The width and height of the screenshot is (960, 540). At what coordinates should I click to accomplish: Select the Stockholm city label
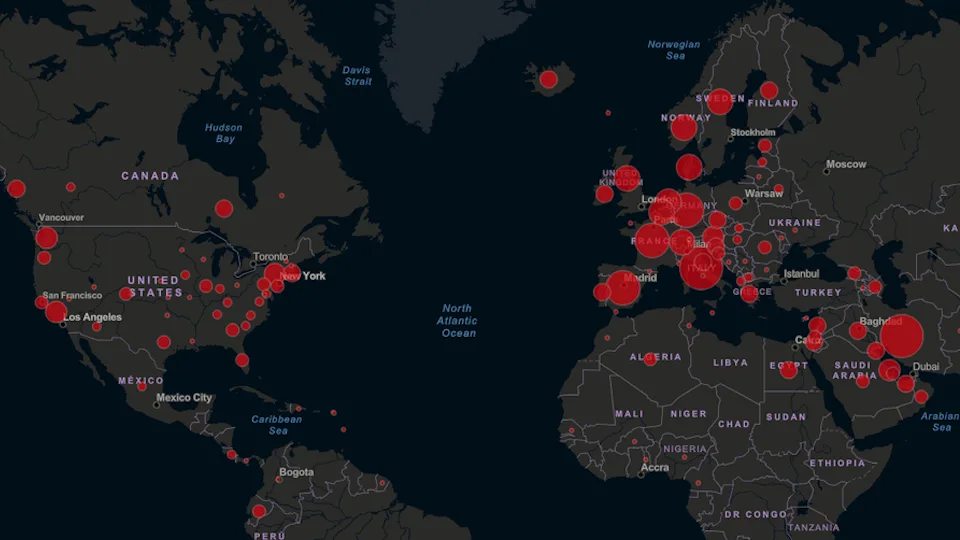pyautogui.click(x=752, y=132)
